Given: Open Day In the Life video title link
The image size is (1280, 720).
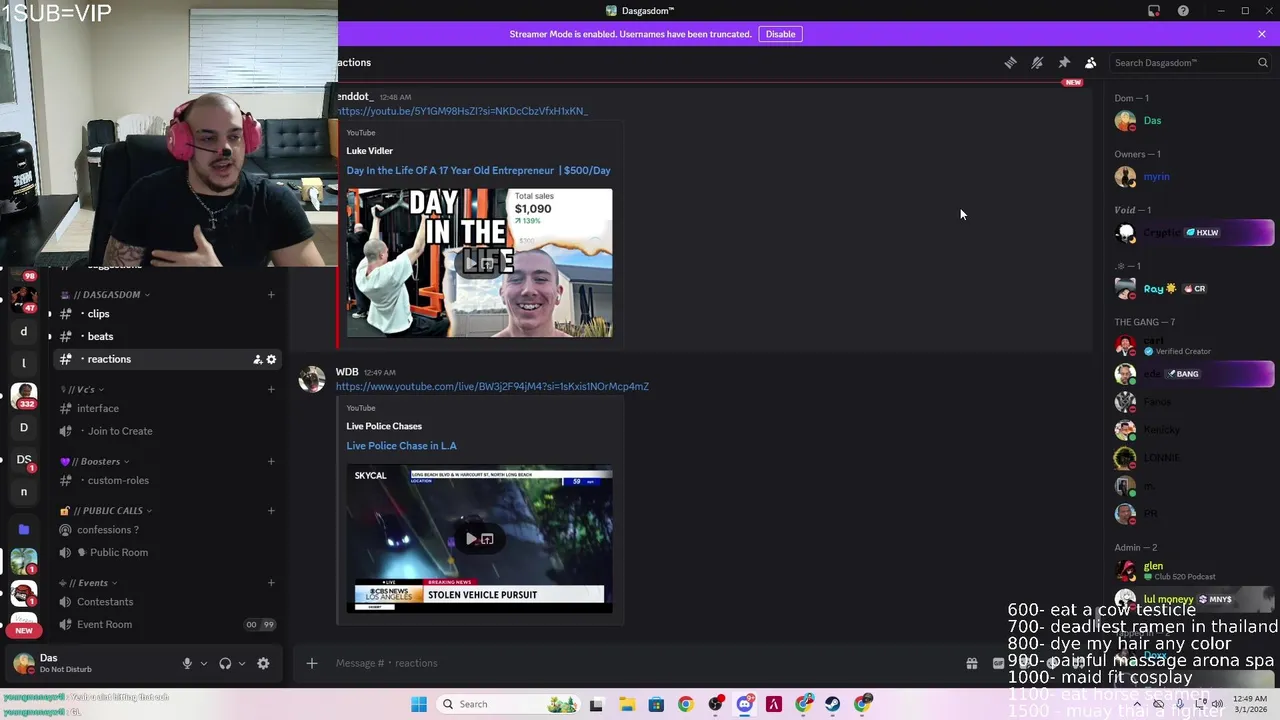Looking at the screenshot, I should click(x=478, y=170).
